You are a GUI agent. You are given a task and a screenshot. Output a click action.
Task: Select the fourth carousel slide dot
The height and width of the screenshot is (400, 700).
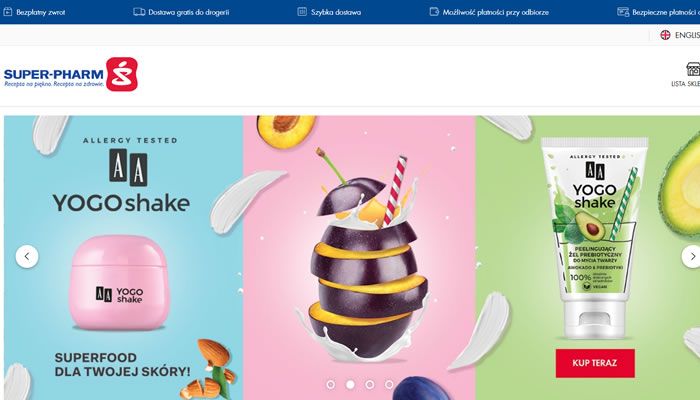(389, 384)
